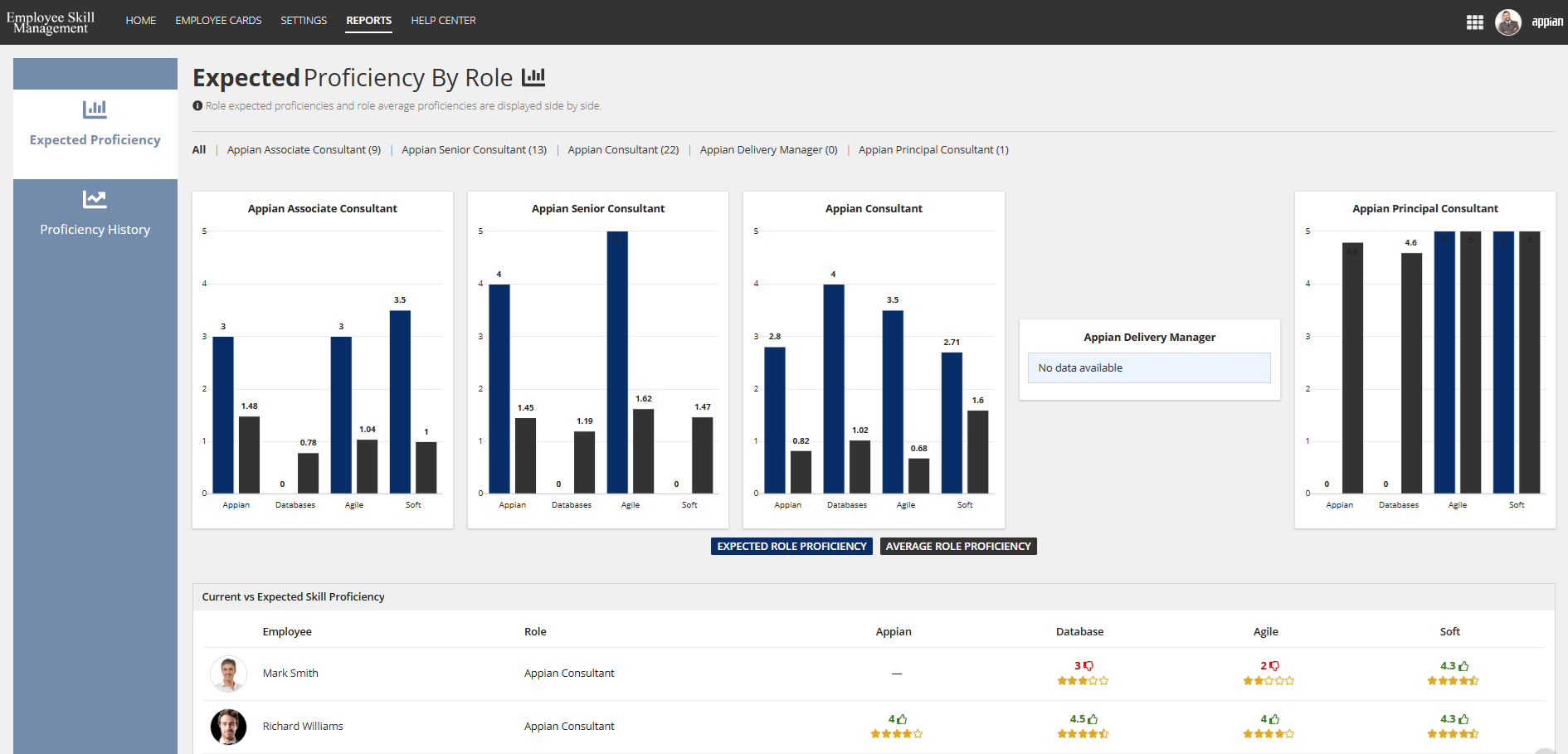This screenshot has width=1568, height=754.
Task: Toggle Expected Role Proficiency legend item
Action: pyautogui.click(x=791, y=547)
